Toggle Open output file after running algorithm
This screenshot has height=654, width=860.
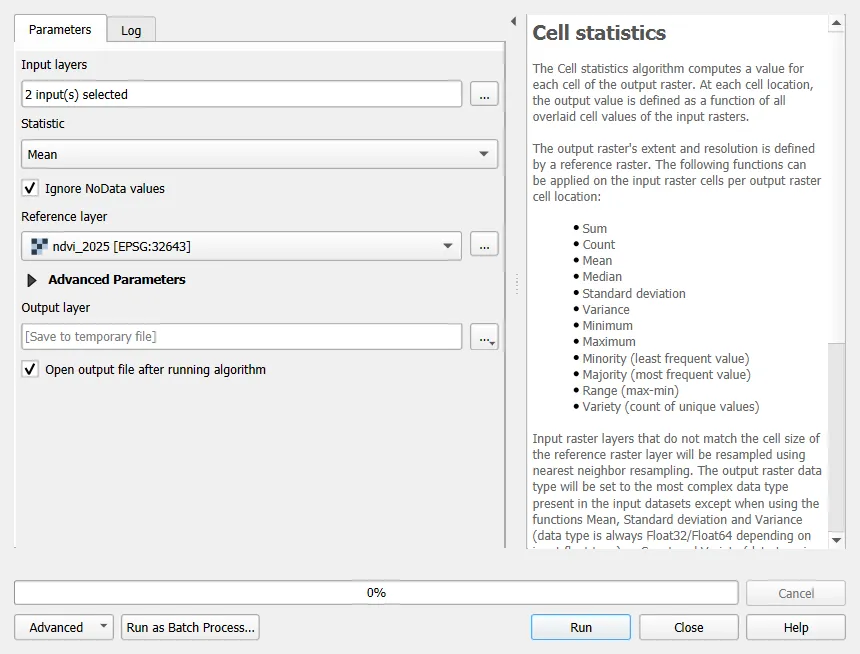pyautogui.click(x=30, y=369)
